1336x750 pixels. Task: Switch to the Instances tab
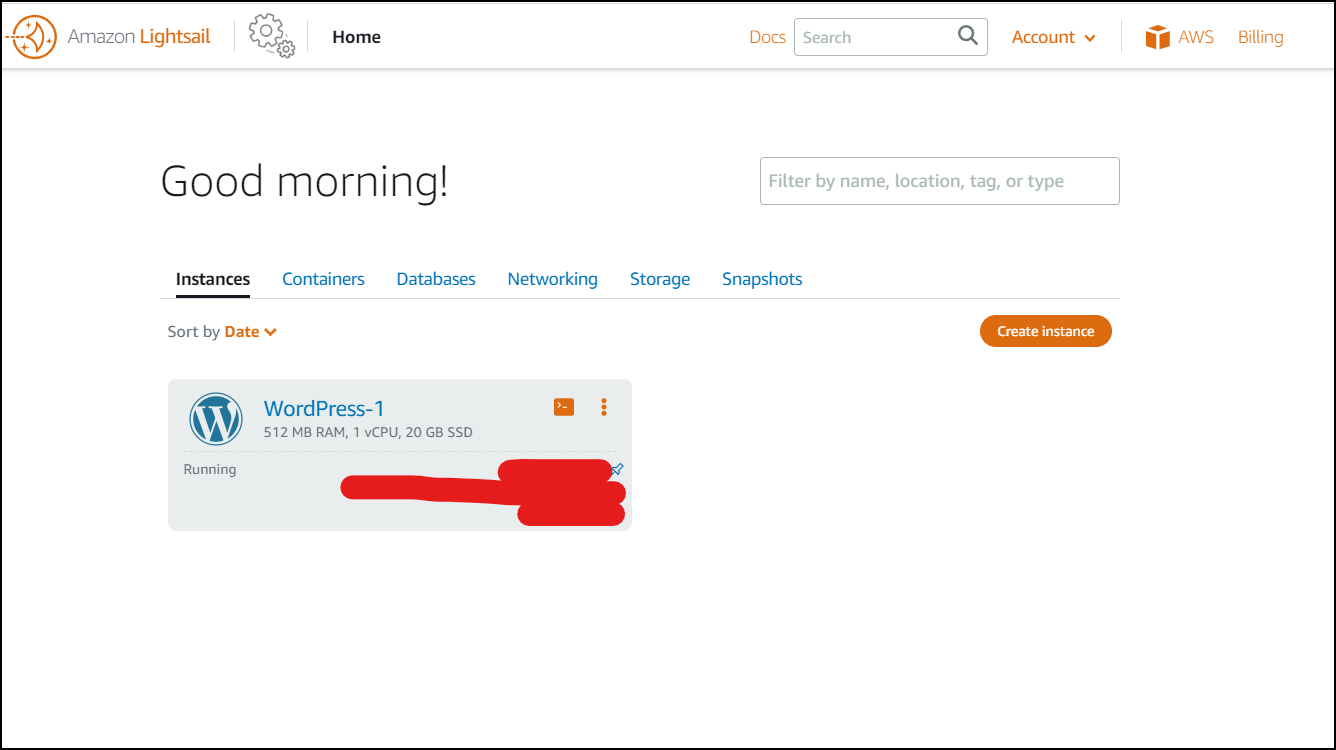click(x=213, y=279)
